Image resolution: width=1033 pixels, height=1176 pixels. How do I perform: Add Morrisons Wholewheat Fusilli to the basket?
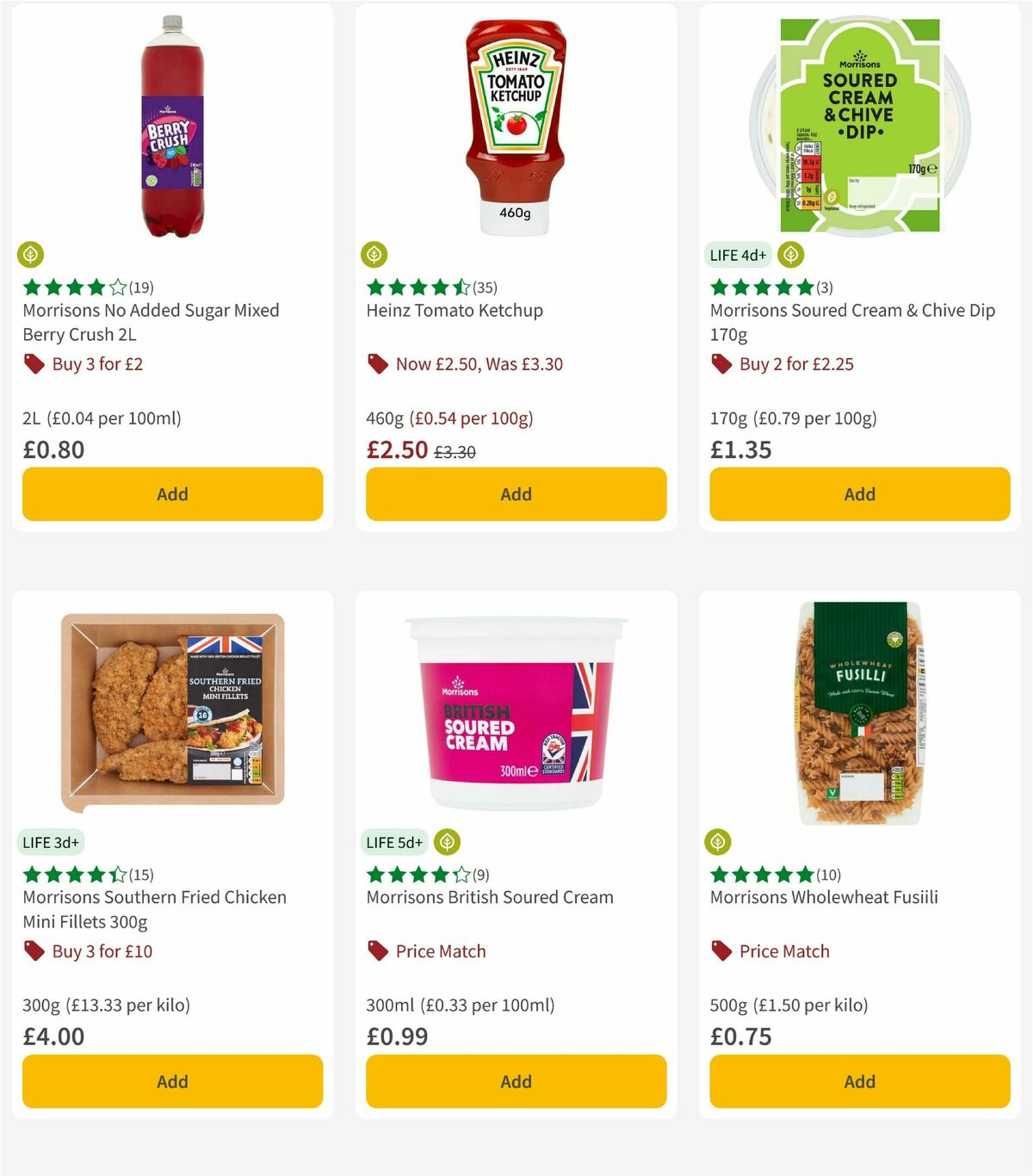point(858,1081)
